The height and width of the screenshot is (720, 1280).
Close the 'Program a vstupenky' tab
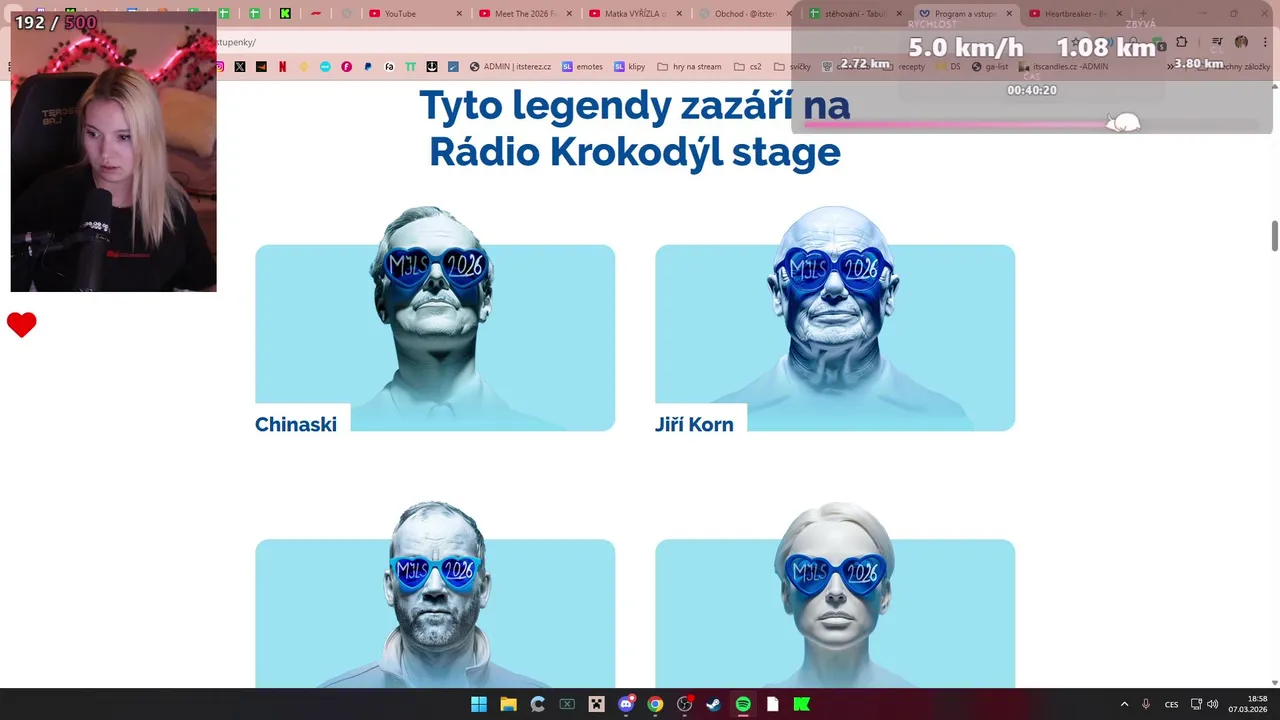pyautogui.click(x=1008, y=14)
